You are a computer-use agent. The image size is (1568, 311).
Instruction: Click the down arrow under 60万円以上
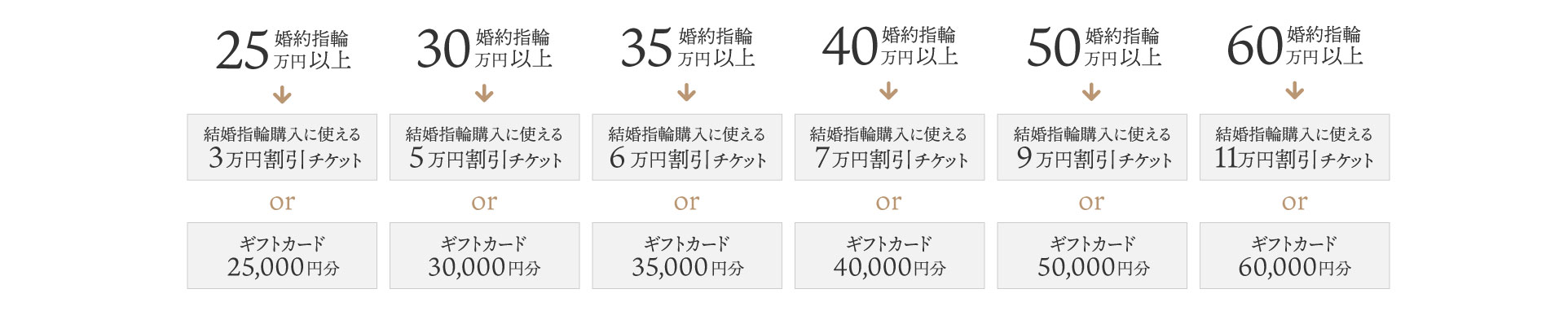[x=1294, y=91]
